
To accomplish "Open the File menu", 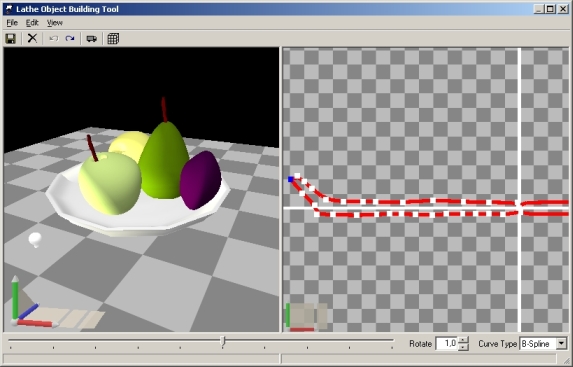I will pyautogui.click(x=12, y=23).
